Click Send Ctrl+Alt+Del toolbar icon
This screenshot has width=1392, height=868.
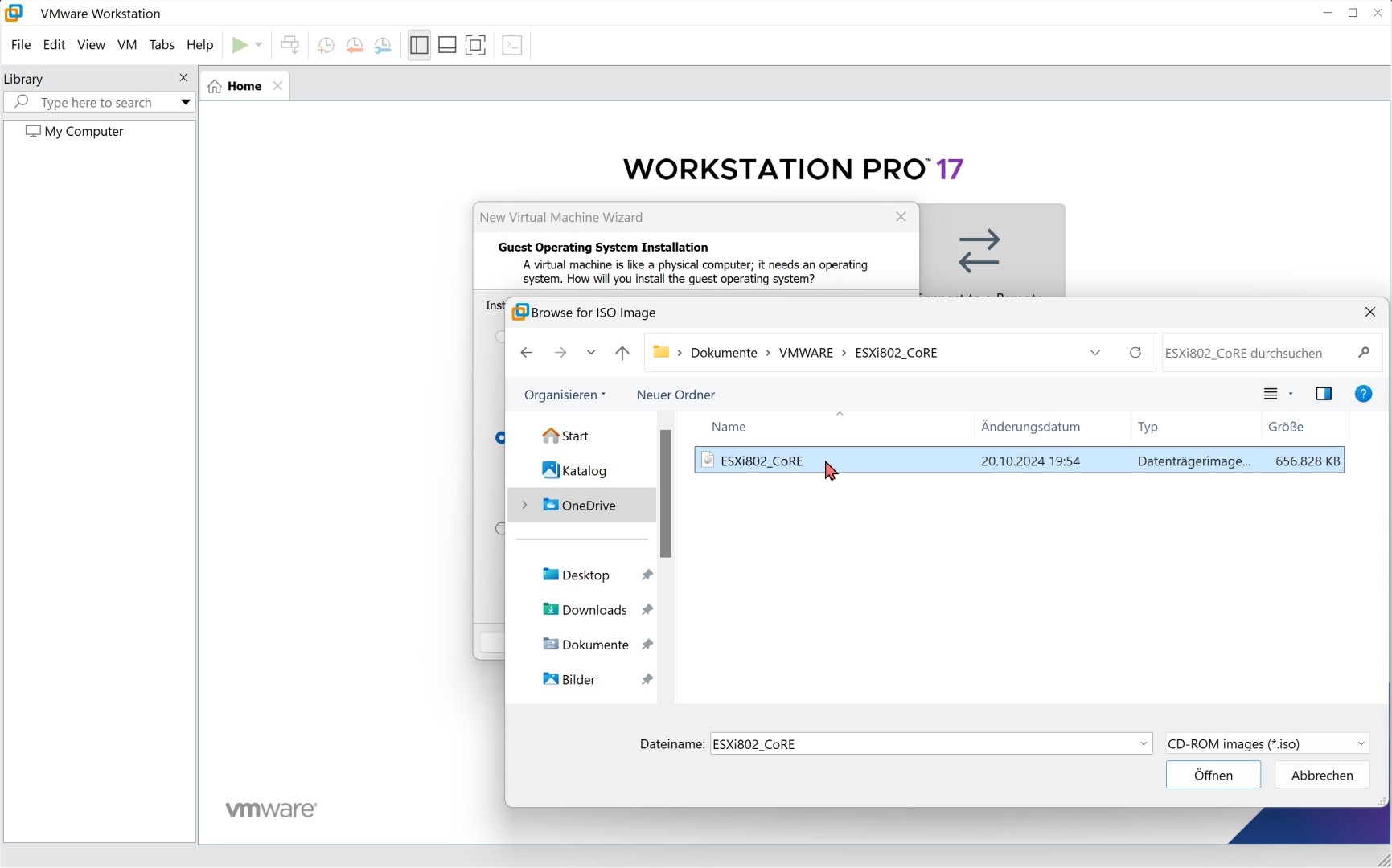(290, 45)
